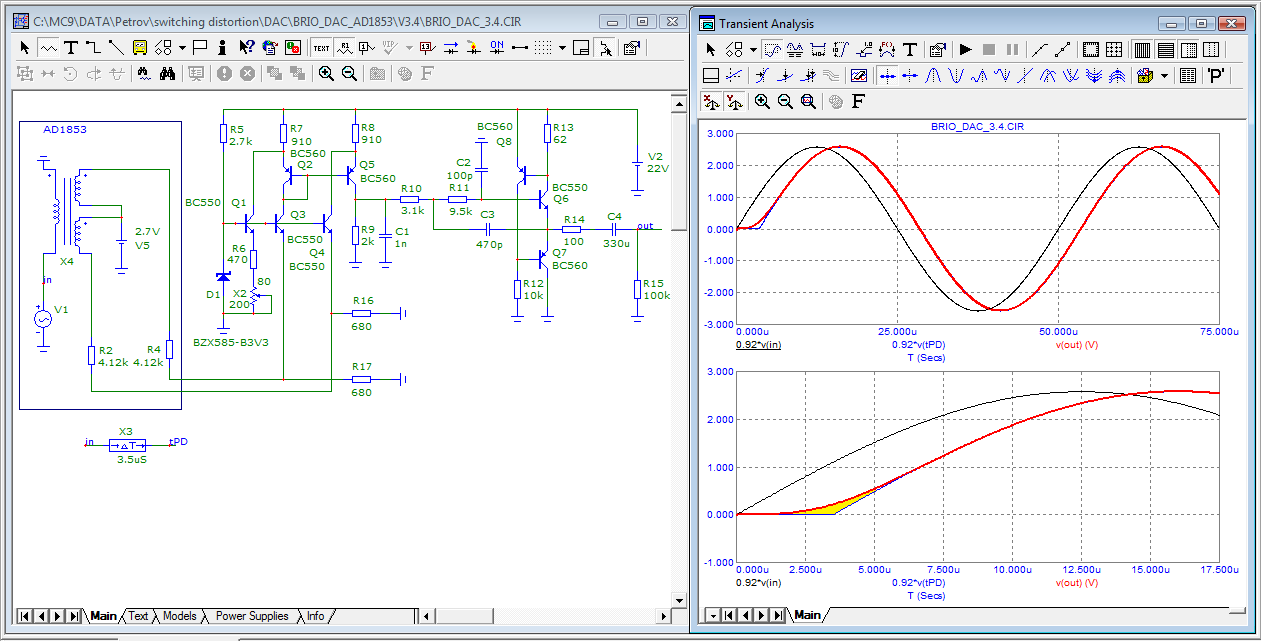Click the bold F font icon in analysis toolbar
Viewport: 1261px width, 641px height.
click(x=858, y=101)
